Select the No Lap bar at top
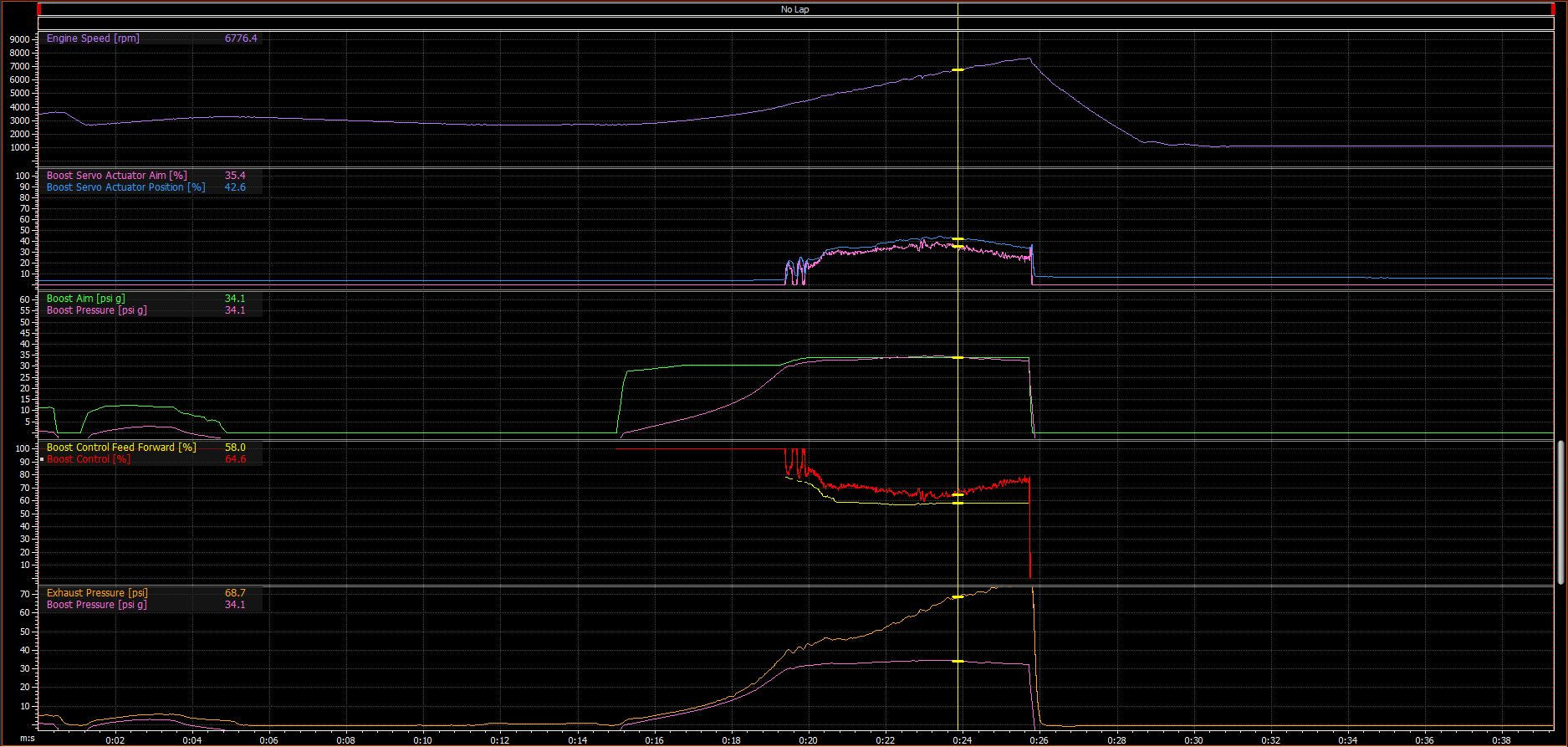 tap(794, 9)
